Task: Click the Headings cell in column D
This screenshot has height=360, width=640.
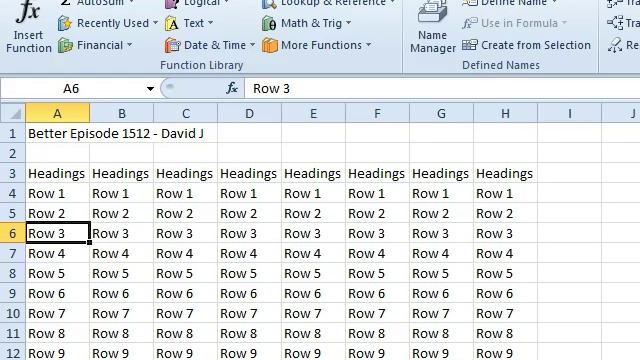Action: click(x=249, y=173)
